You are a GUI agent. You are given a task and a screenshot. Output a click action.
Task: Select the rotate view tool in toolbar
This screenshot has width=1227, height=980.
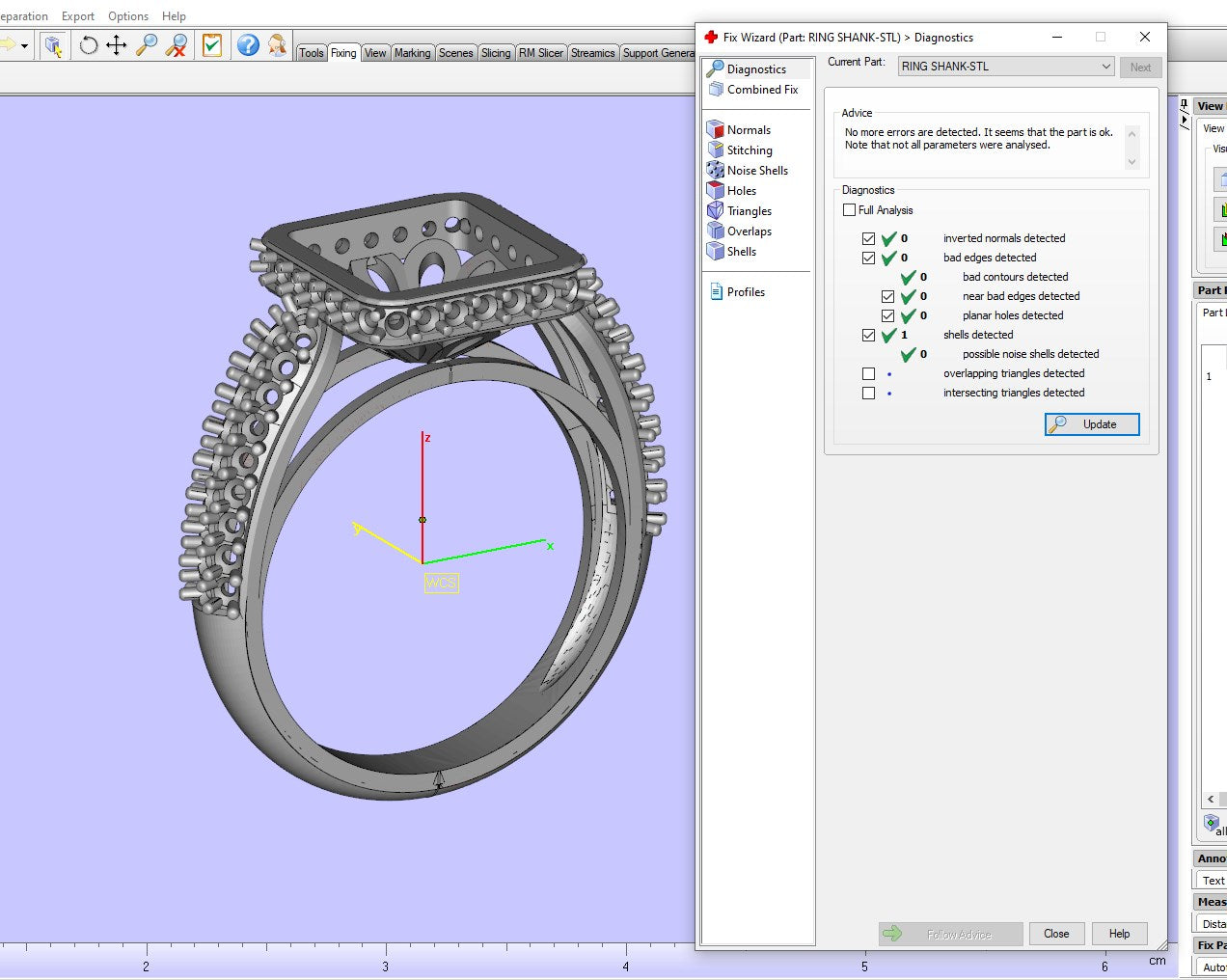(x=89, y=45)
